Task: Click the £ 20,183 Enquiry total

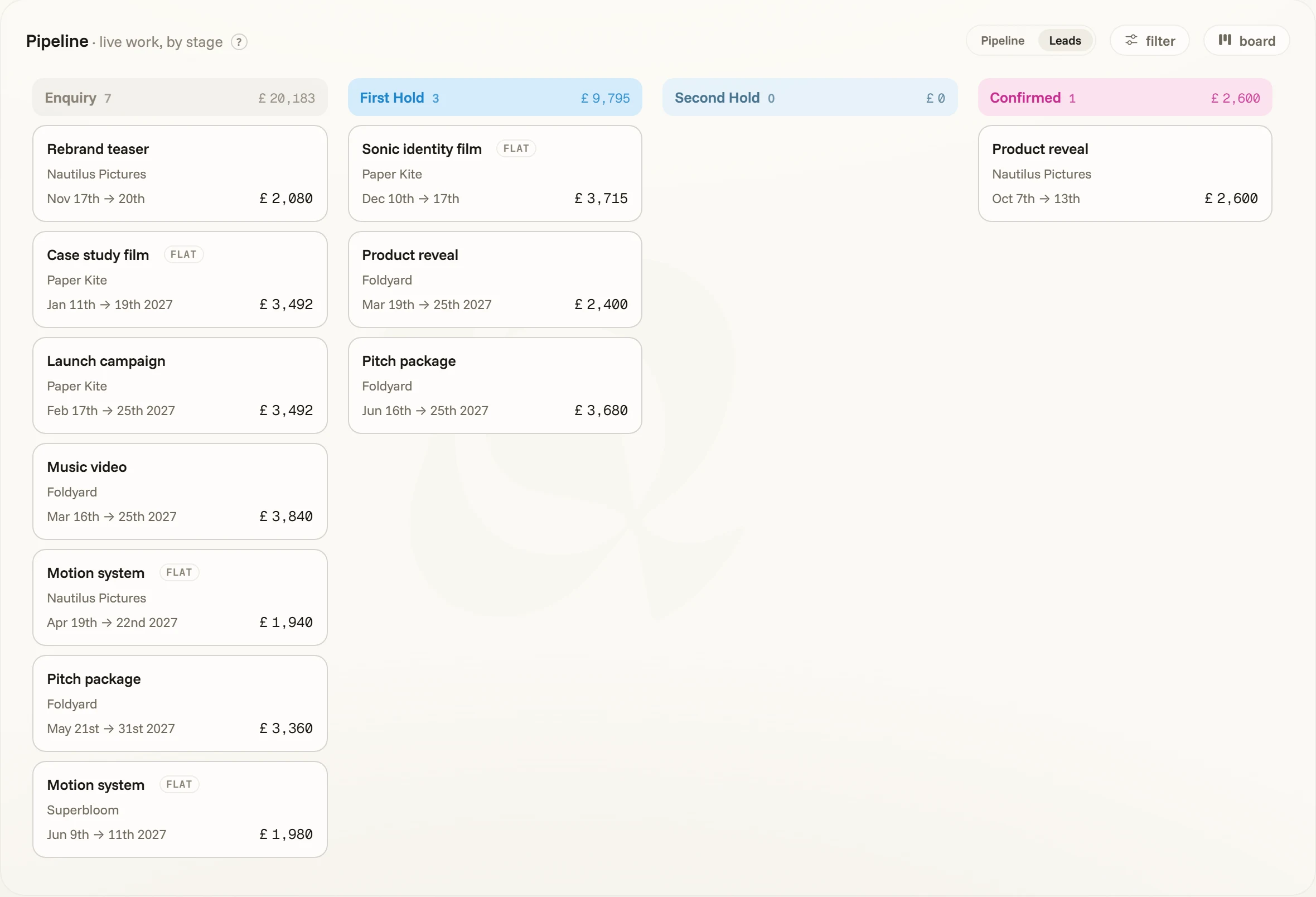Action: point(287,98)
